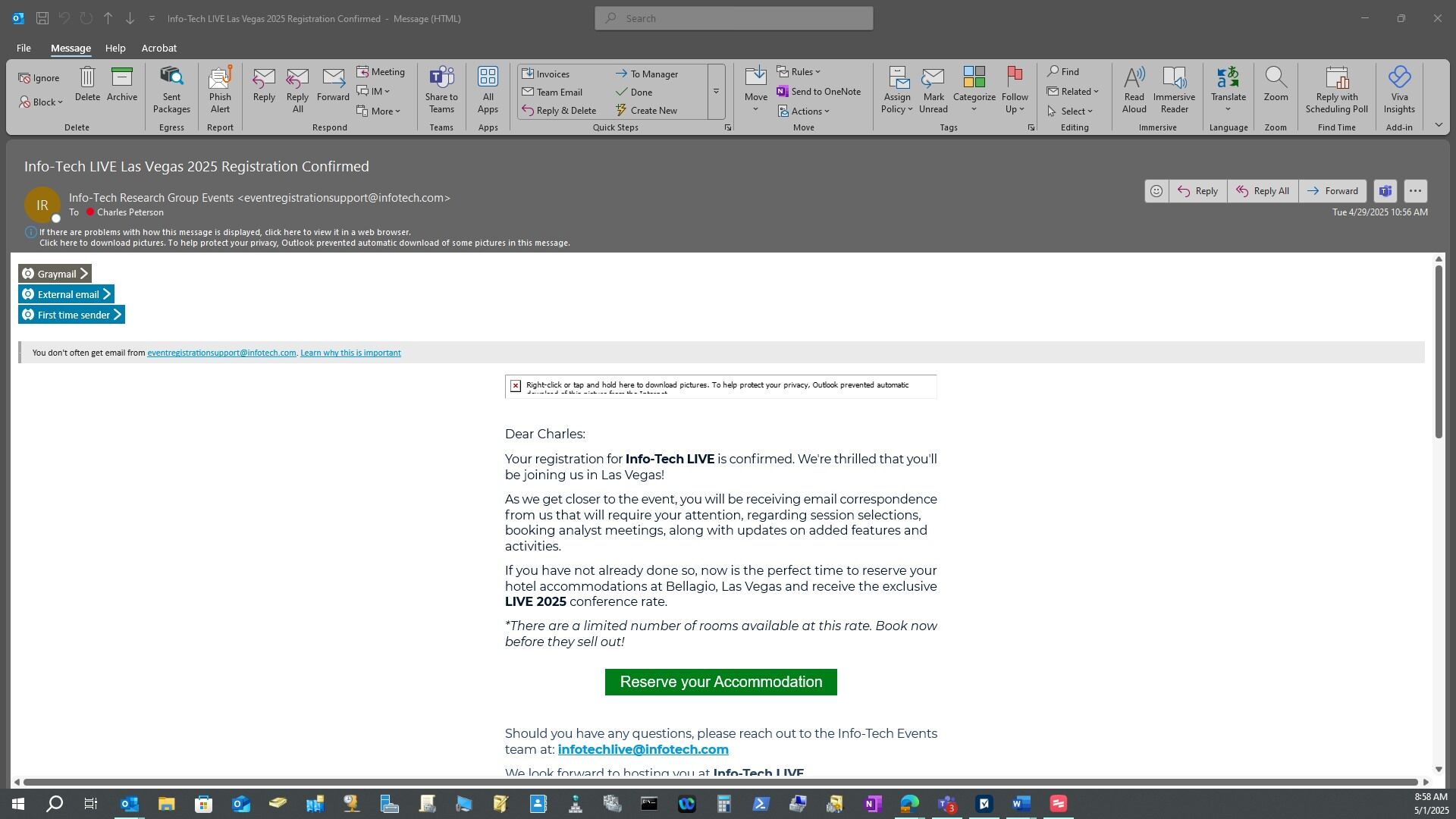Click the Graymail tag
Screen dimensions: 1456x819
click(x=55, y=274)
